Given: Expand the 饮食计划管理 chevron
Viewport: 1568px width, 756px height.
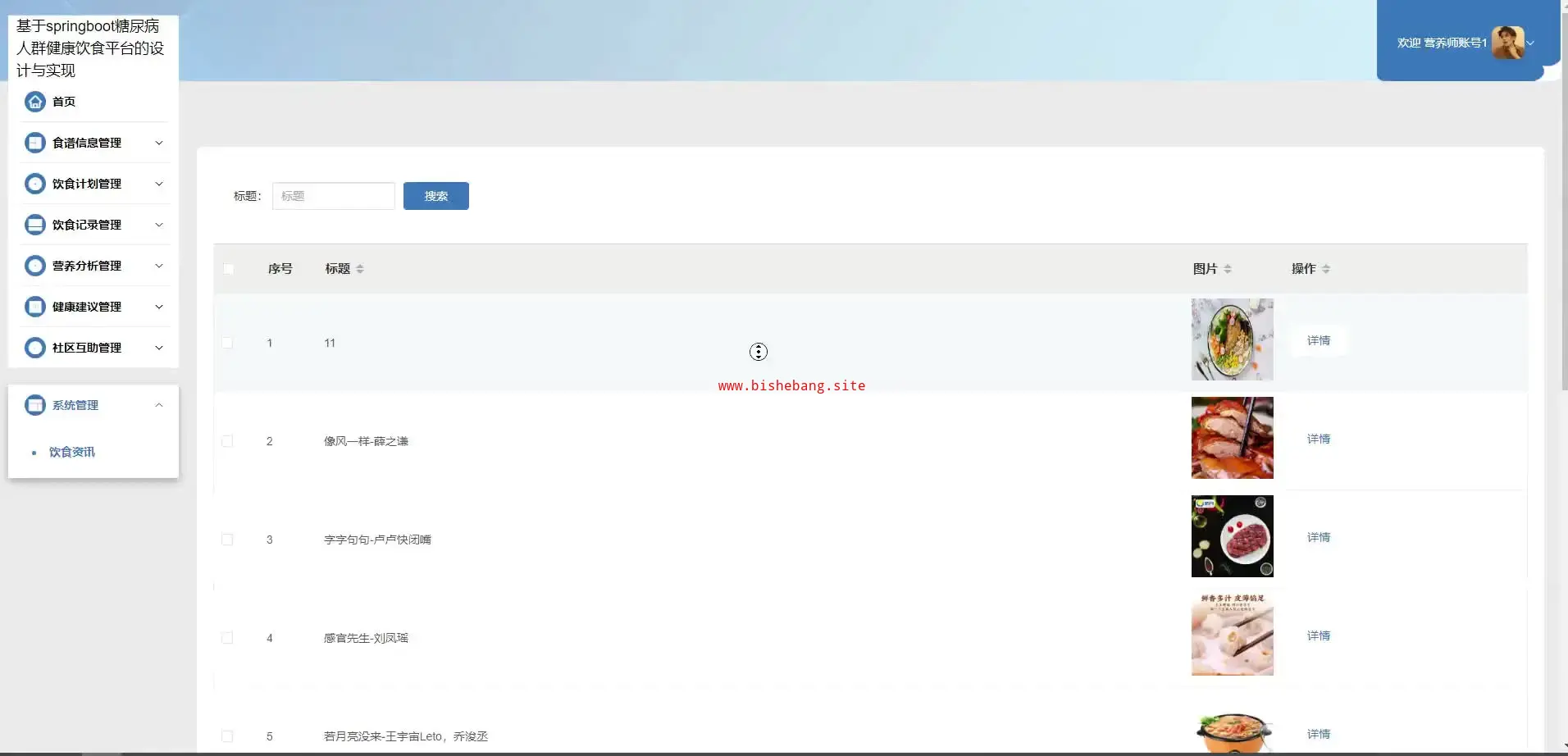Looking at the screenshot, I should [x=159, y=184].
